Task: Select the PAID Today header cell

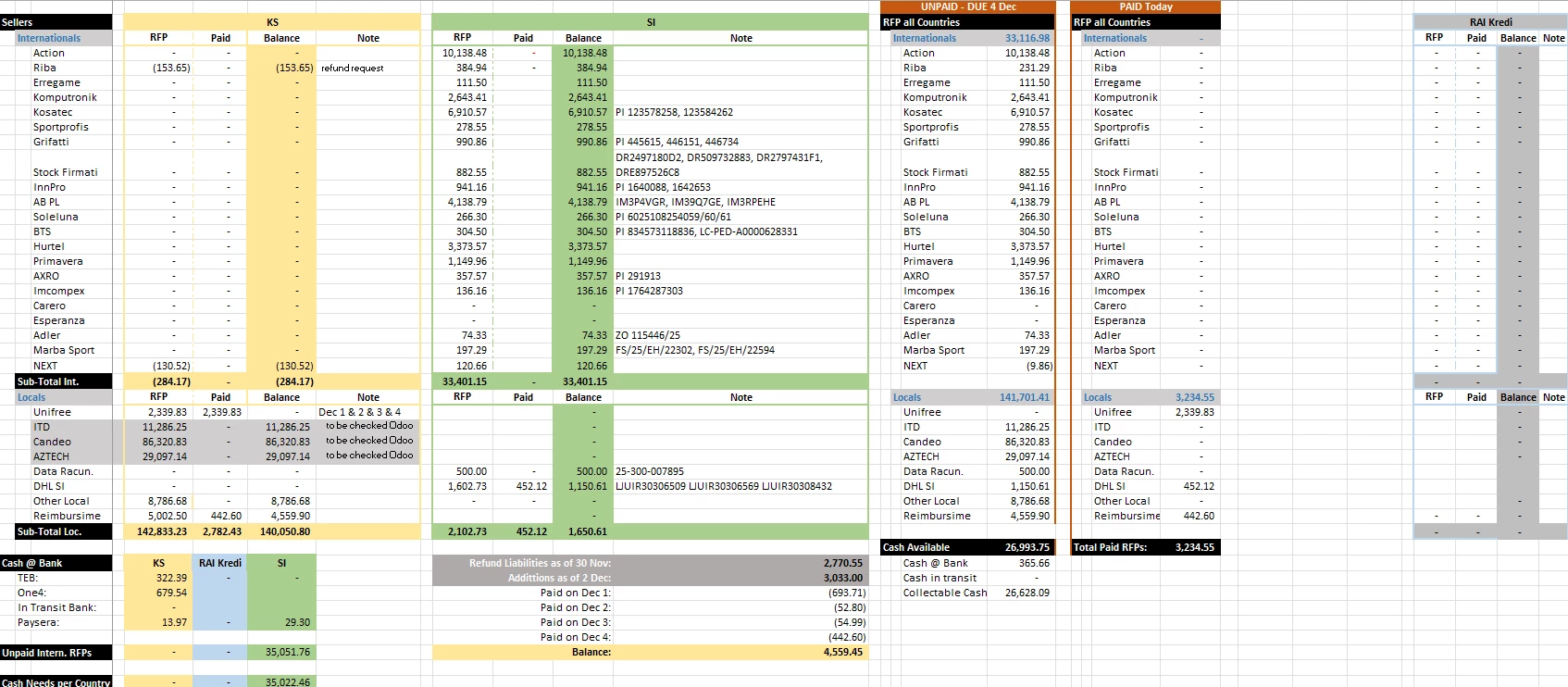Action: [1145, 6]
